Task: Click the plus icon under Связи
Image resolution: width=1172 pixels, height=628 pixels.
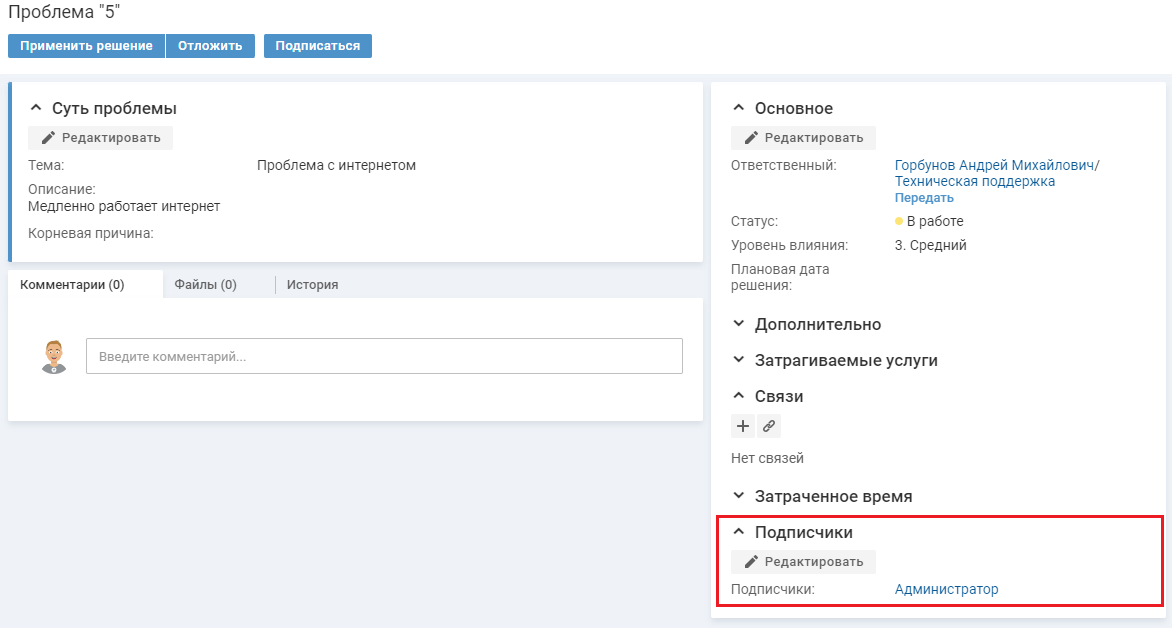Action: coord(743,426)
